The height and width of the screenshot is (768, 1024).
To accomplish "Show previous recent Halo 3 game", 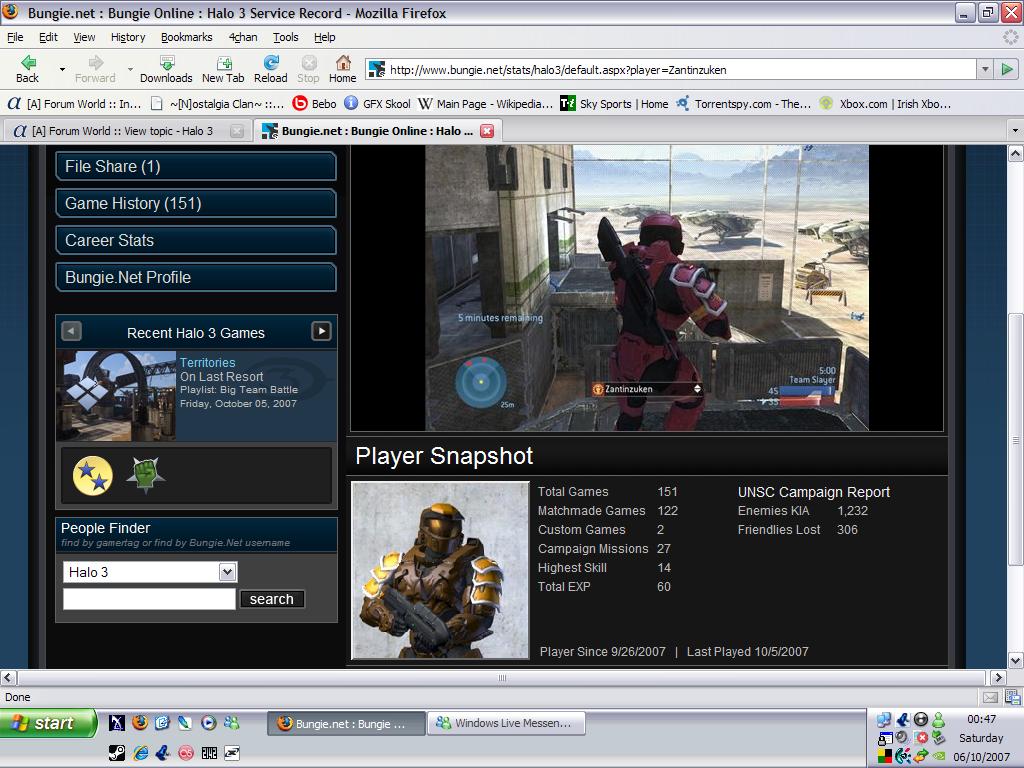I will [71, 332].
